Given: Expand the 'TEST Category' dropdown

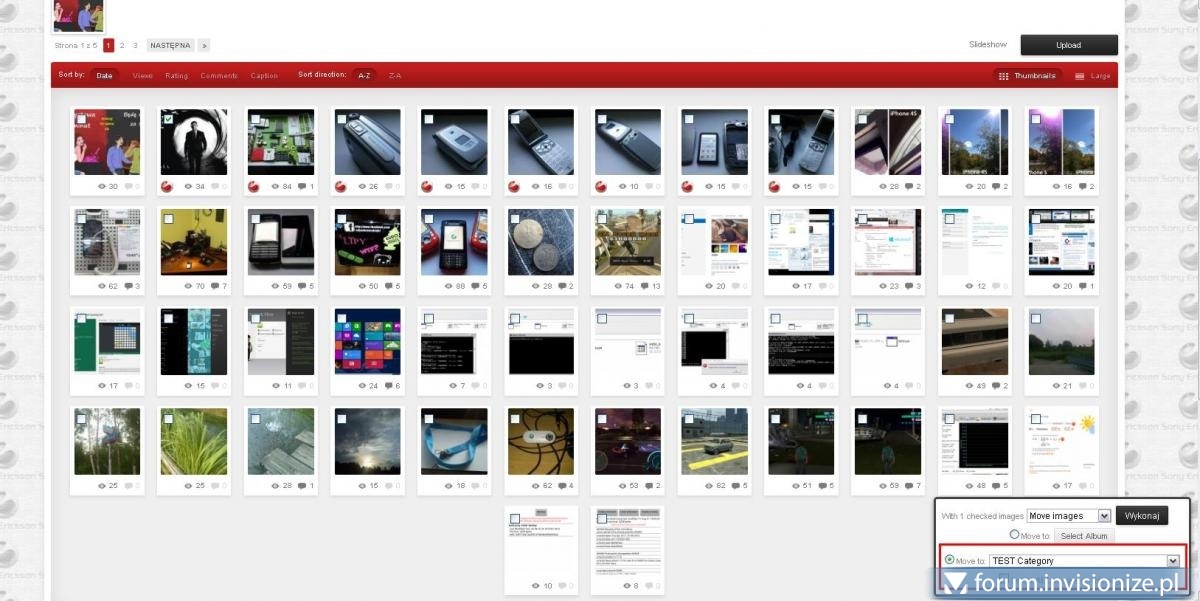Looking at the screenshot, I should pos(1173,561).
